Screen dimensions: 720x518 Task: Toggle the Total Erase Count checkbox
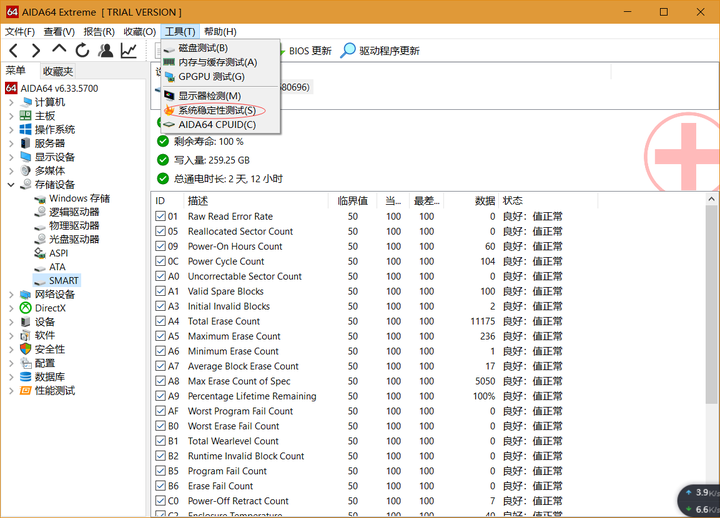point(161,321)
